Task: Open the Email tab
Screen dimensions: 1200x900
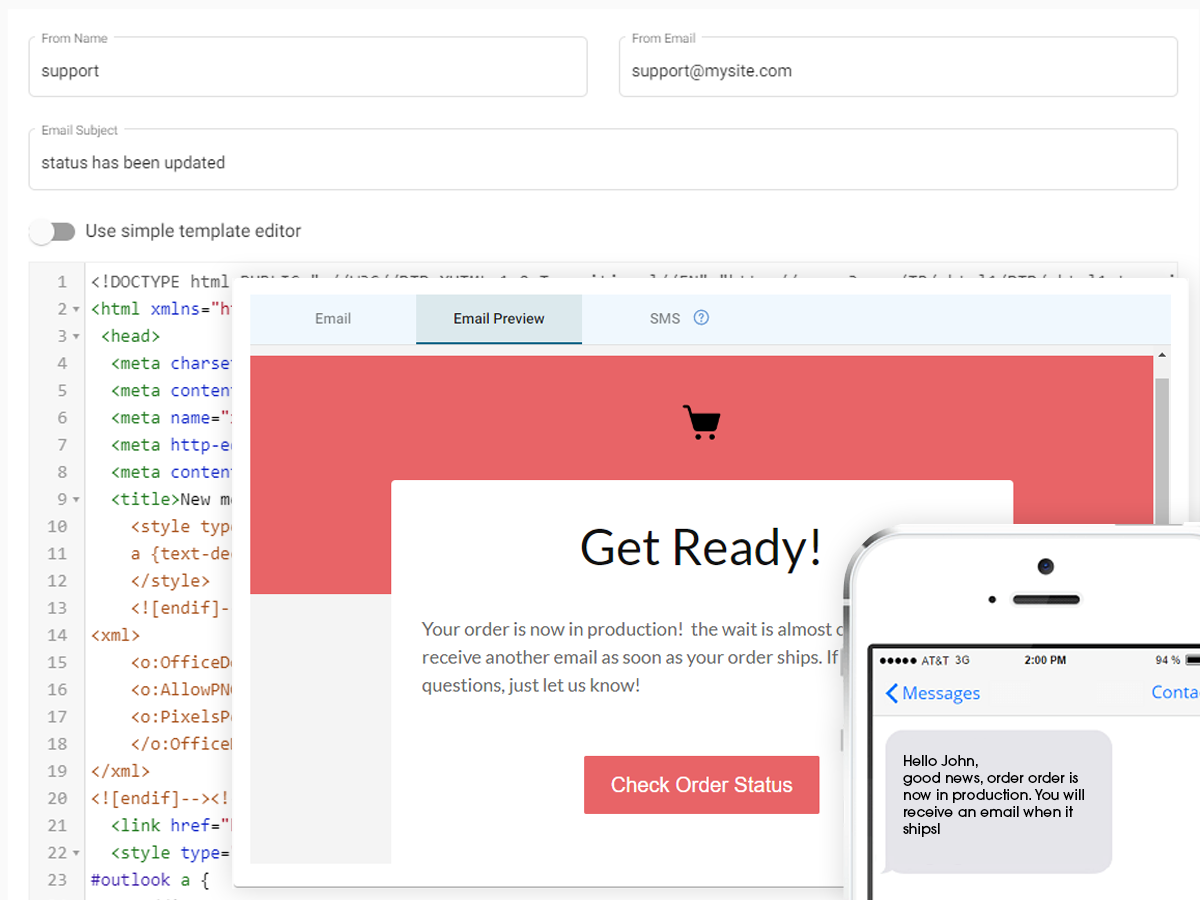Action: (333, 319)
